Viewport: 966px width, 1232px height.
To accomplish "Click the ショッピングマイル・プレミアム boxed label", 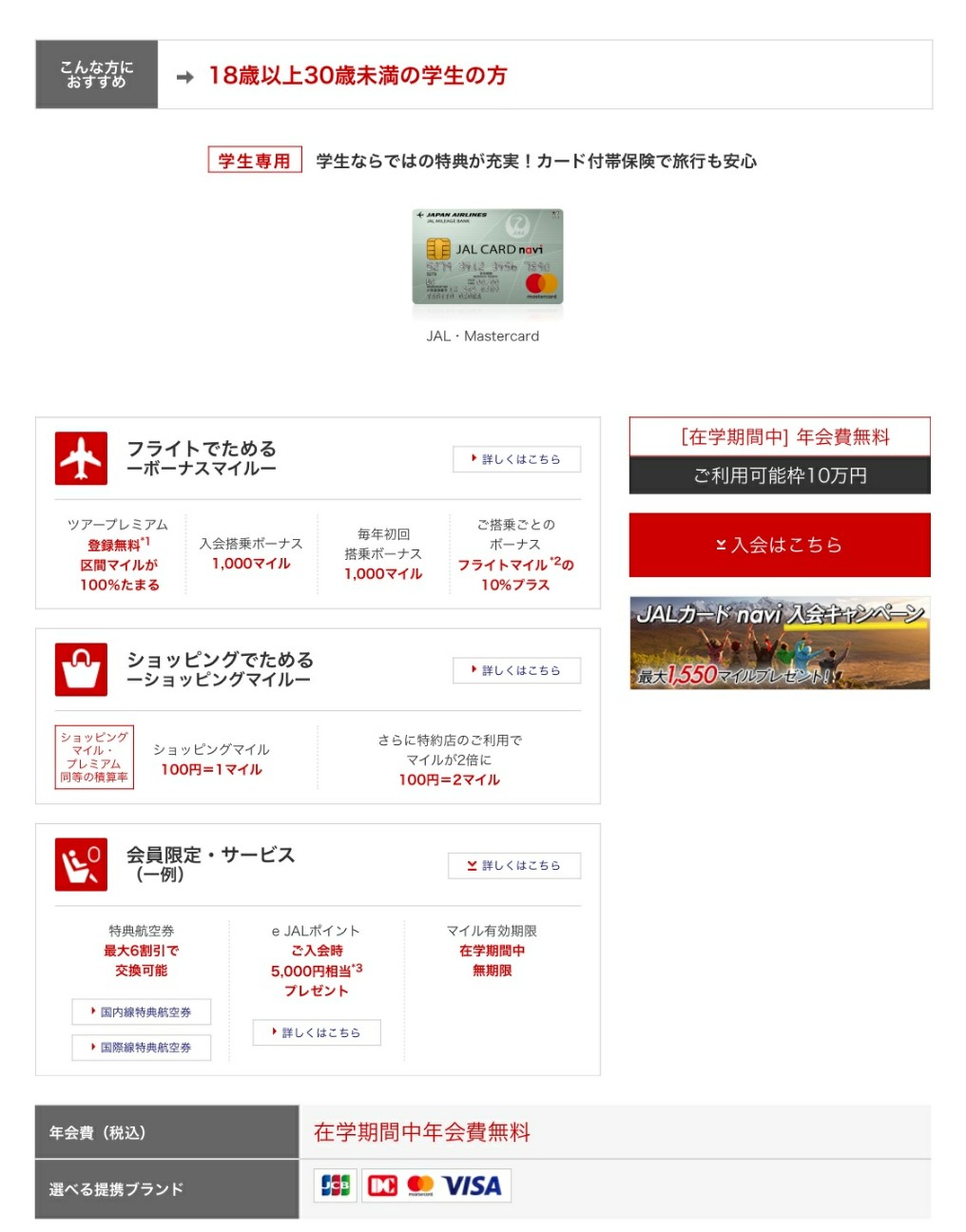I will (94, 758).
